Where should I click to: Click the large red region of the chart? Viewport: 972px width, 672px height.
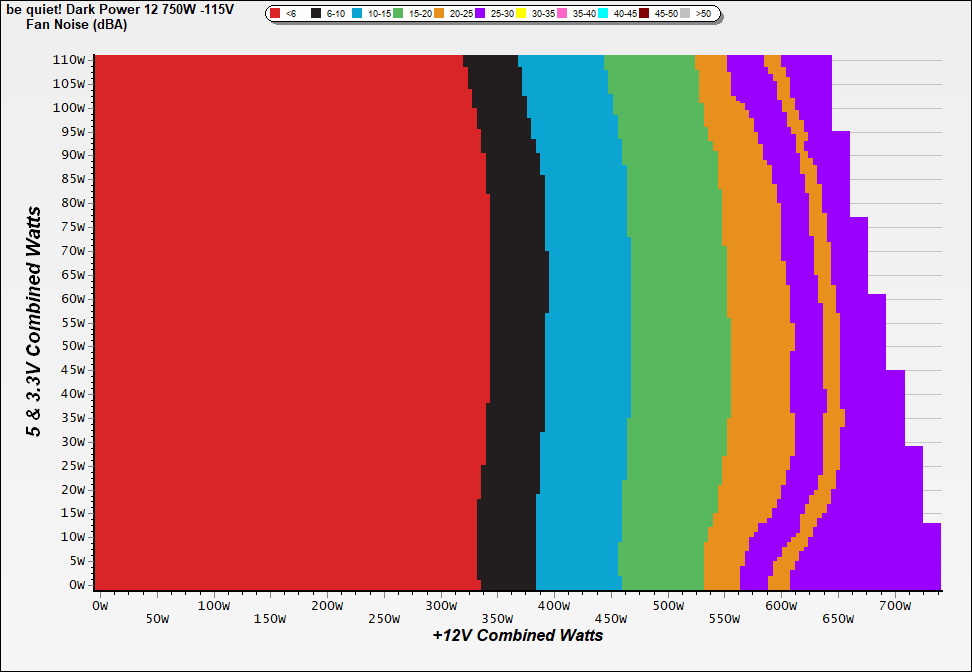pyautogui.click(x=280, y=320)
